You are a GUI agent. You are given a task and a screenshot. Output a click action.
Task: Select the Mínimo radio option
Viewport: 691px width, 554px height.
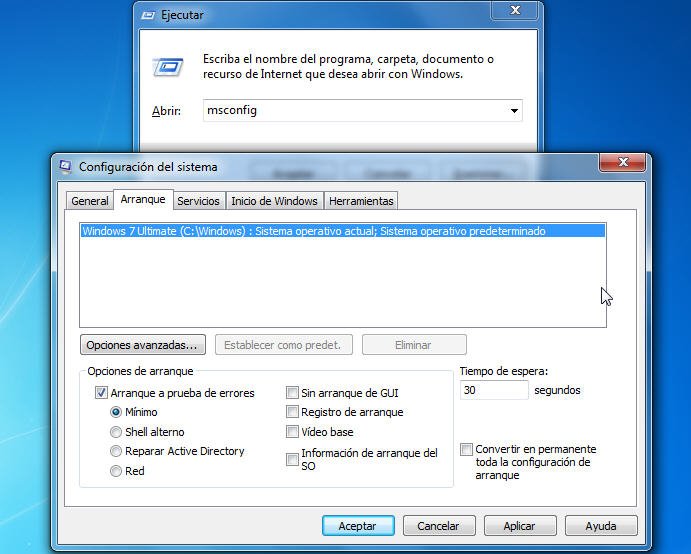point(115,412)
